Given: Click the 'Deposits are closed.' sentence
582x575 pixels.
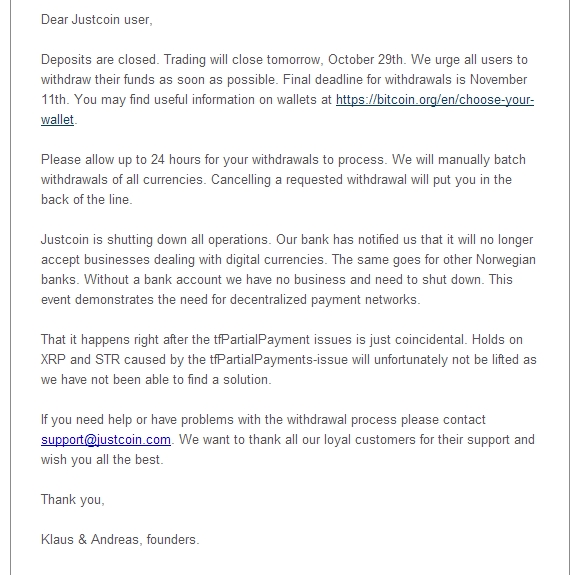Looking at the screenshot, I should [x=100, y=60].
